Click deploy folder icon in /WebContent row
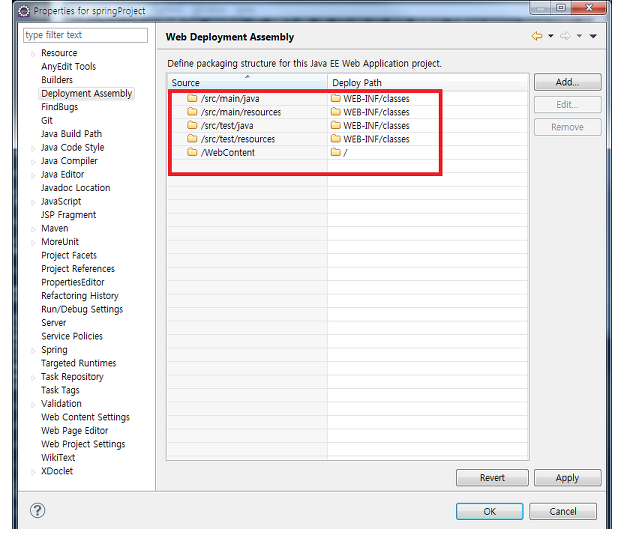The width and height of the screenshot is (629, 537). coord(336,152)
